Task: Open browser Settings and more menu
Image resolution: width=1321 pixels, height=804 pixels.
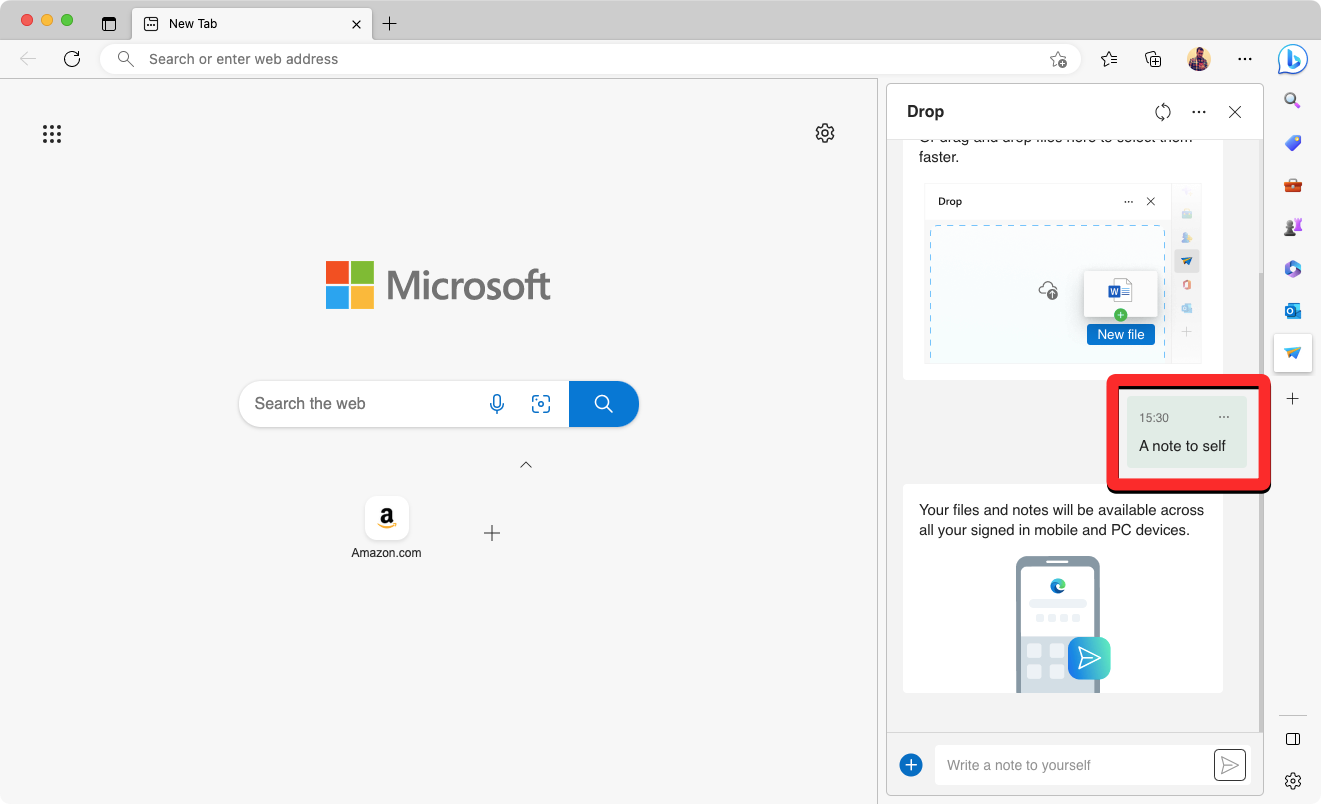Action: coord(1244,59)
